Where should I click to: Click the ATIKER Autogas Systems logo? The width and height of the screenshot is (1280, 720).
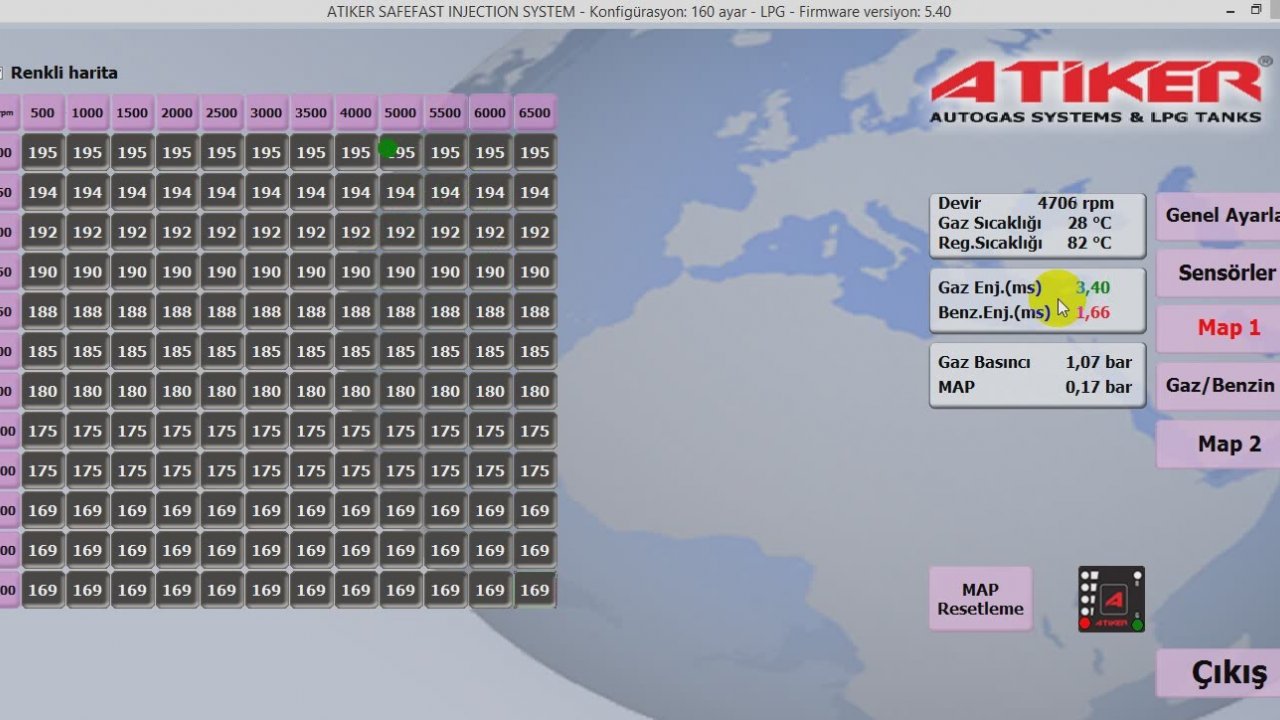[x=1100, y=91]
